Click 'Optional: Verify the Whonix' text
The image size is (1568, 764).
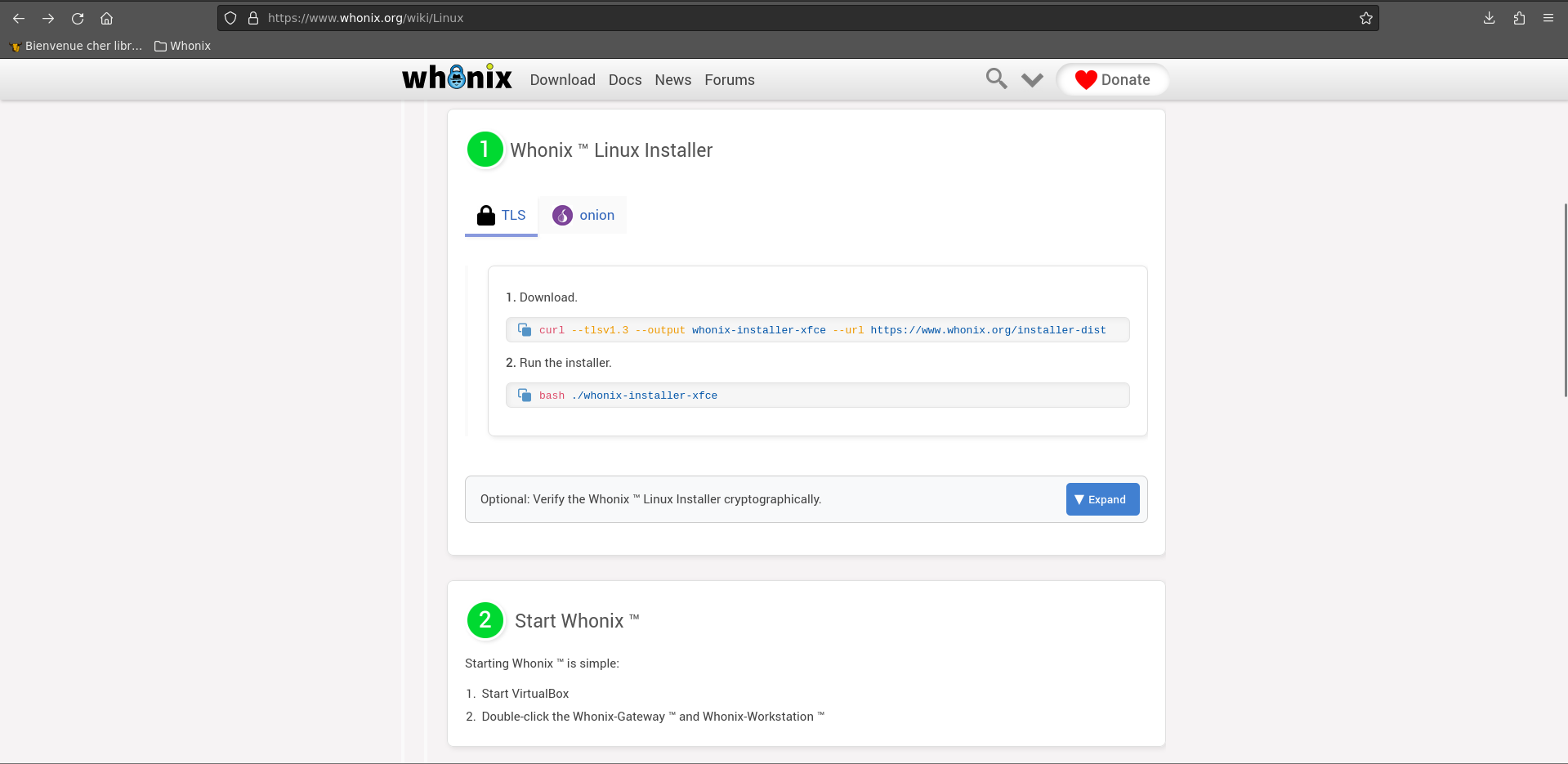(x=650, y=499)
